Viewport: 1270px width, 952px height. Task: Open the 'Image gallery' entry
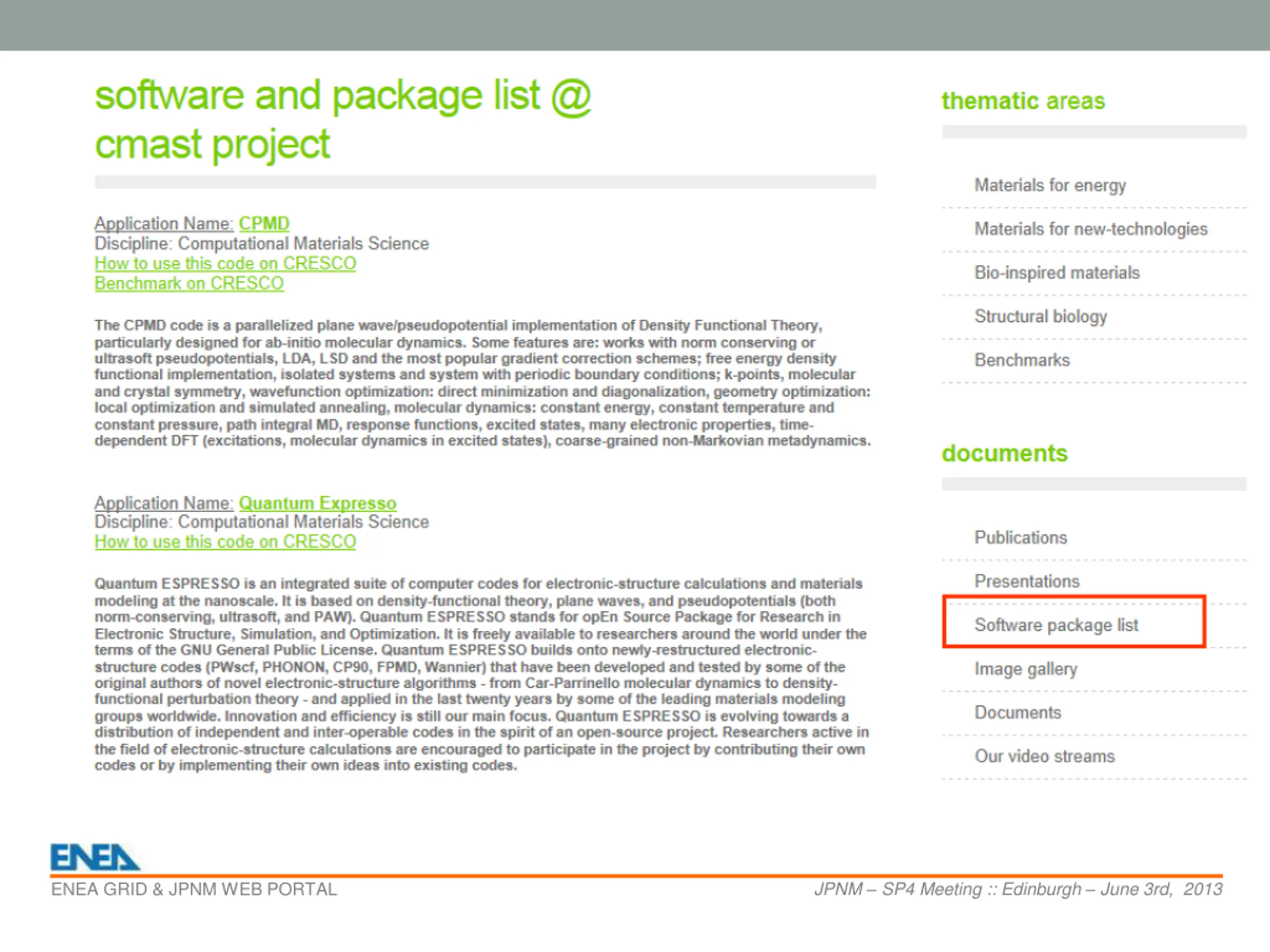[1026, 669]
